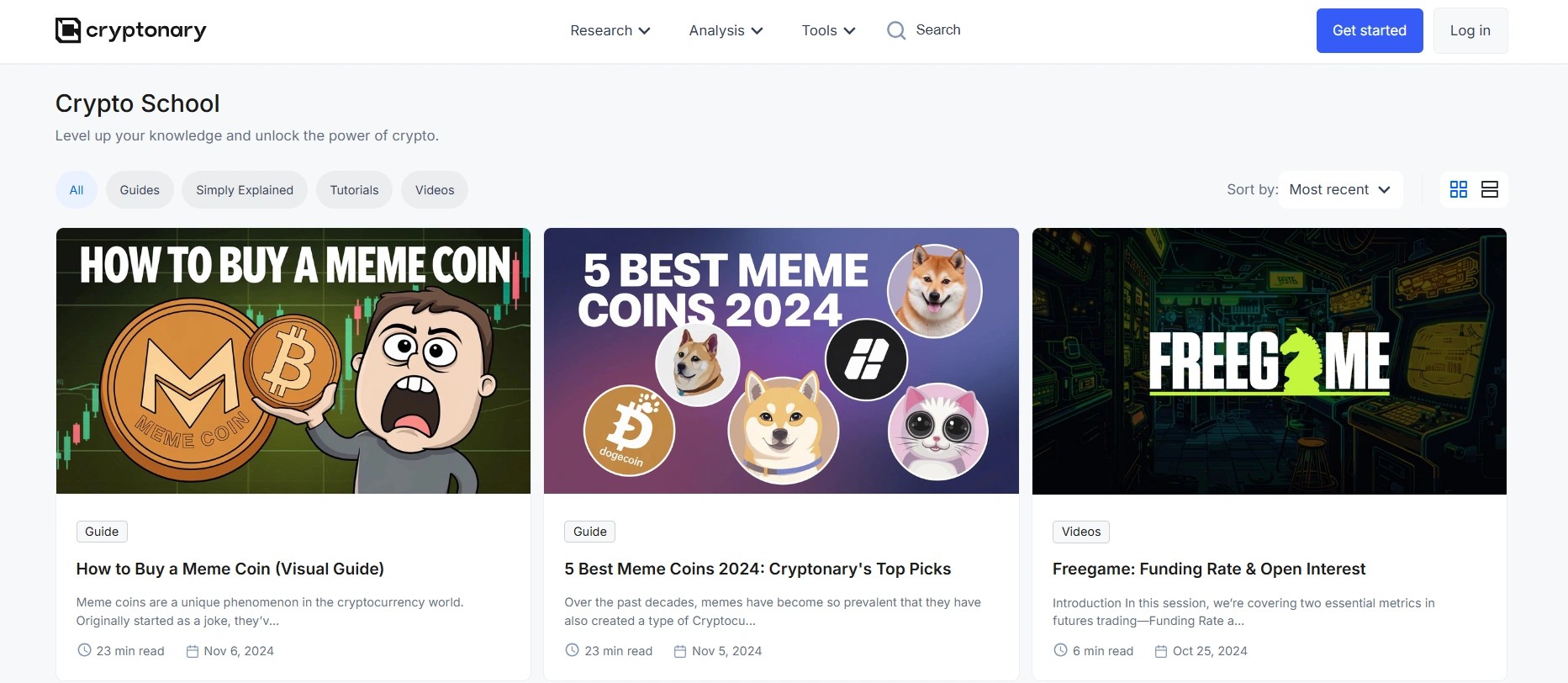Click the Cryptonary logo icon
The image size is (1568, 683).
click(68, 30)
